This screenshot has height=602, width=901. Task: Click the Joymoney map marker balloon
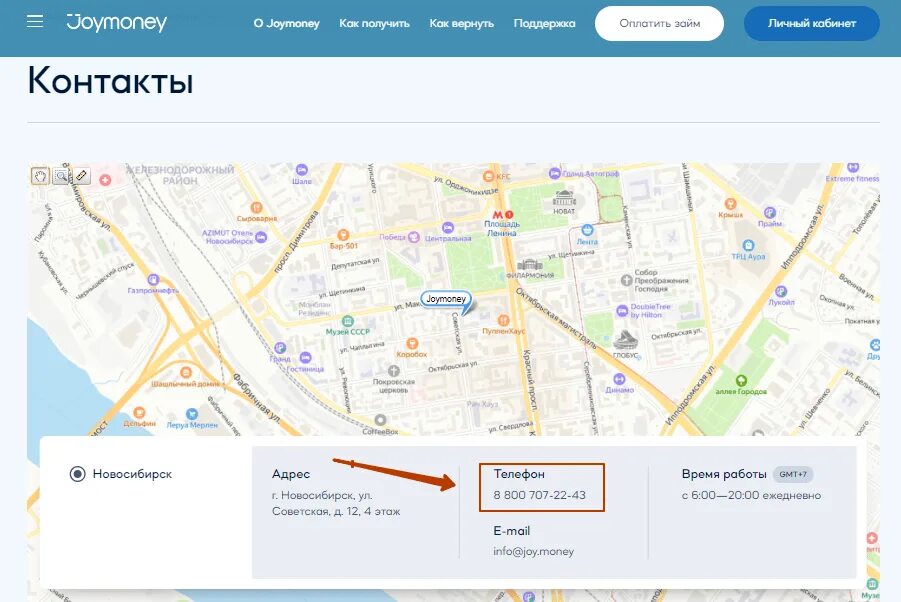pos(446,300)
